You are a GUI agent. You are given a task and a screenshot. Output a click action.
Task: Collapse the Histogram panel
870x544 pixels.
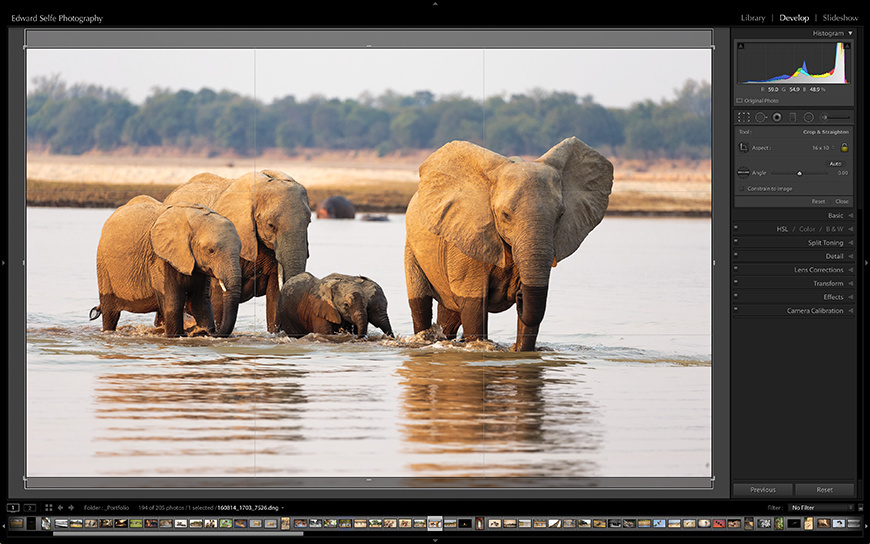click(850, 33)
